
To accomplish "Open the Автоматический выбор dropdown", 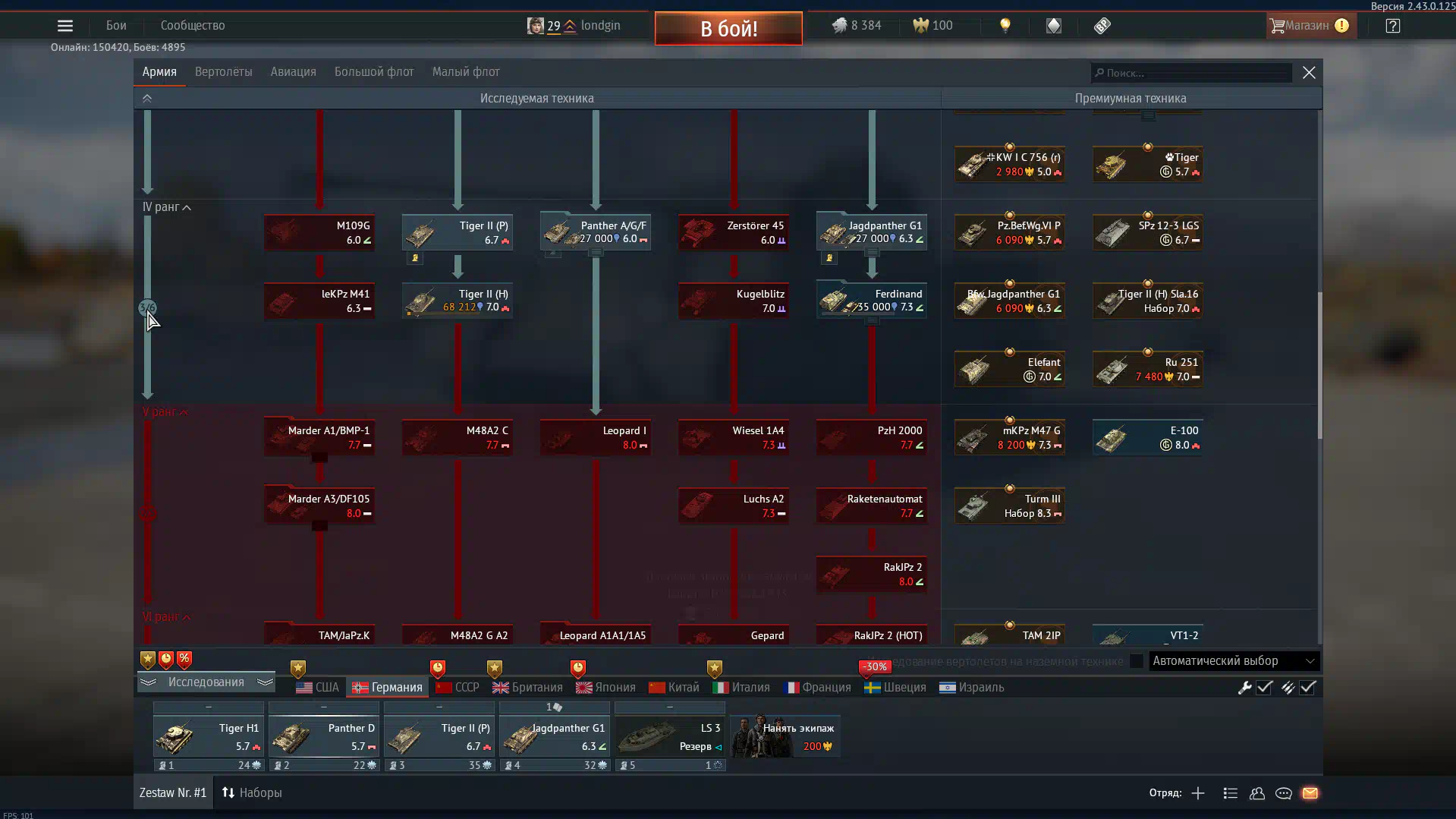I will 1234,661.
